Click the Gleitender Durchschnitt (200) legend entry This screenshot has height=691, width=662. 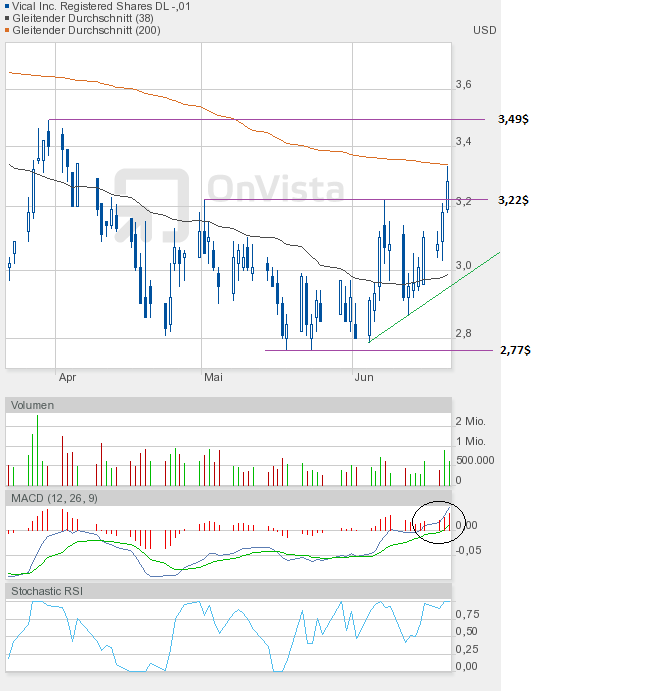(86, 30)
